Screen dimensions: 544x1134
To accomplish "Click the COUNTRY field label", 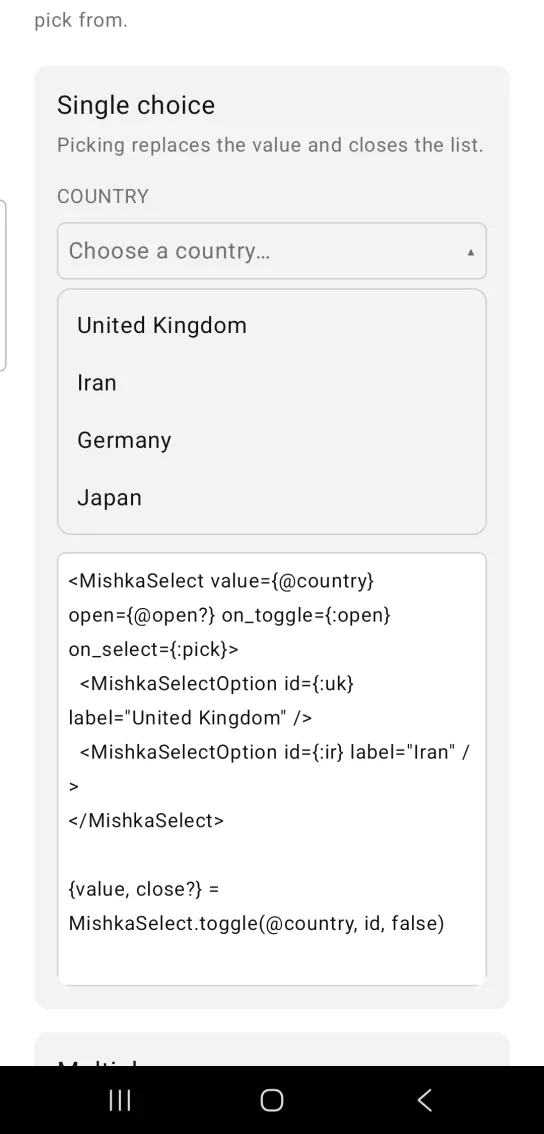I will (x=103, y=196).
